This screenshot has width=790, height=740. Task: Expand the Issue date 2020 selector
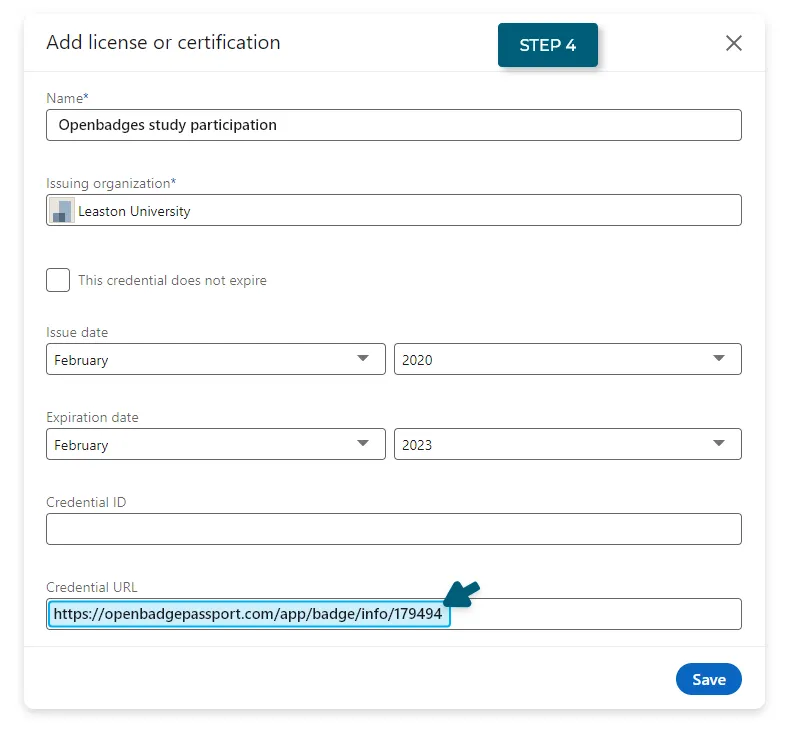click(x=568, y=359)
